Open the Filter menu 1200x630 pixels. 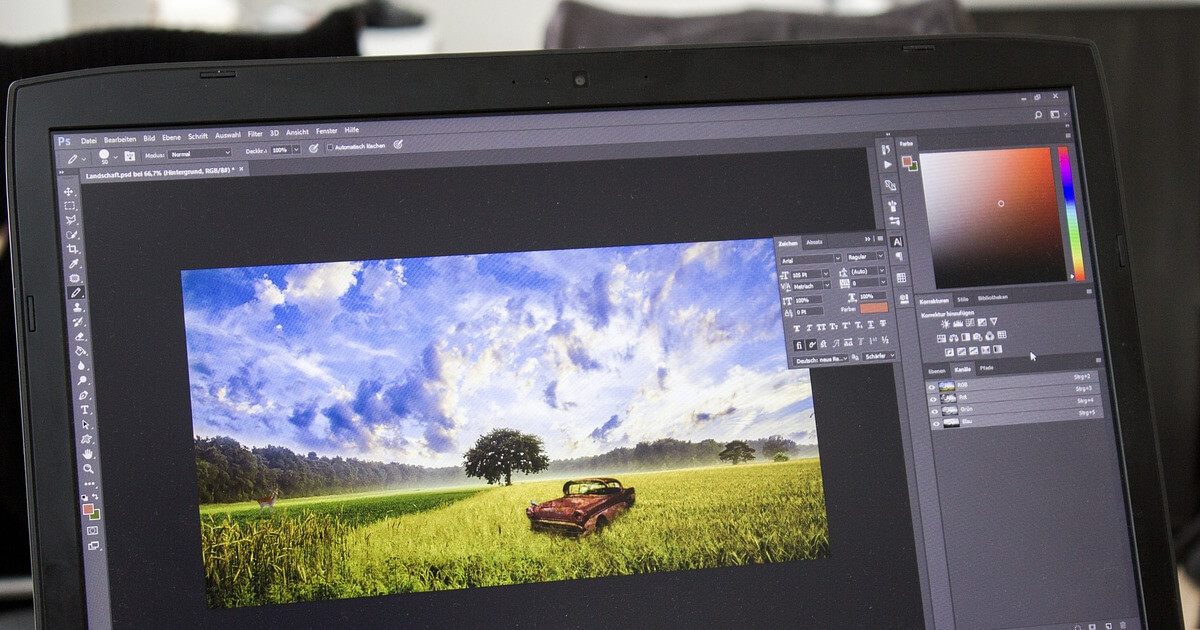[x=255, y=133]
